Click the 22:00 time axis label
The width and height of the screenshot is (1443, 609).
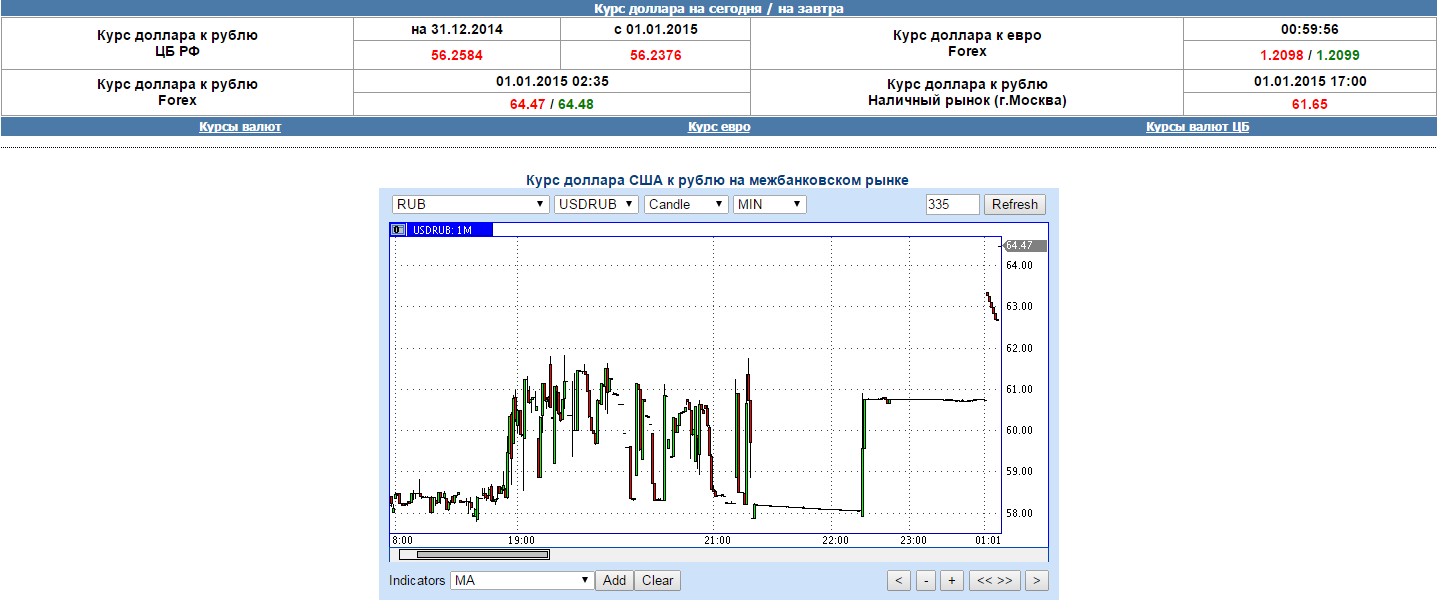pos(836,540)
